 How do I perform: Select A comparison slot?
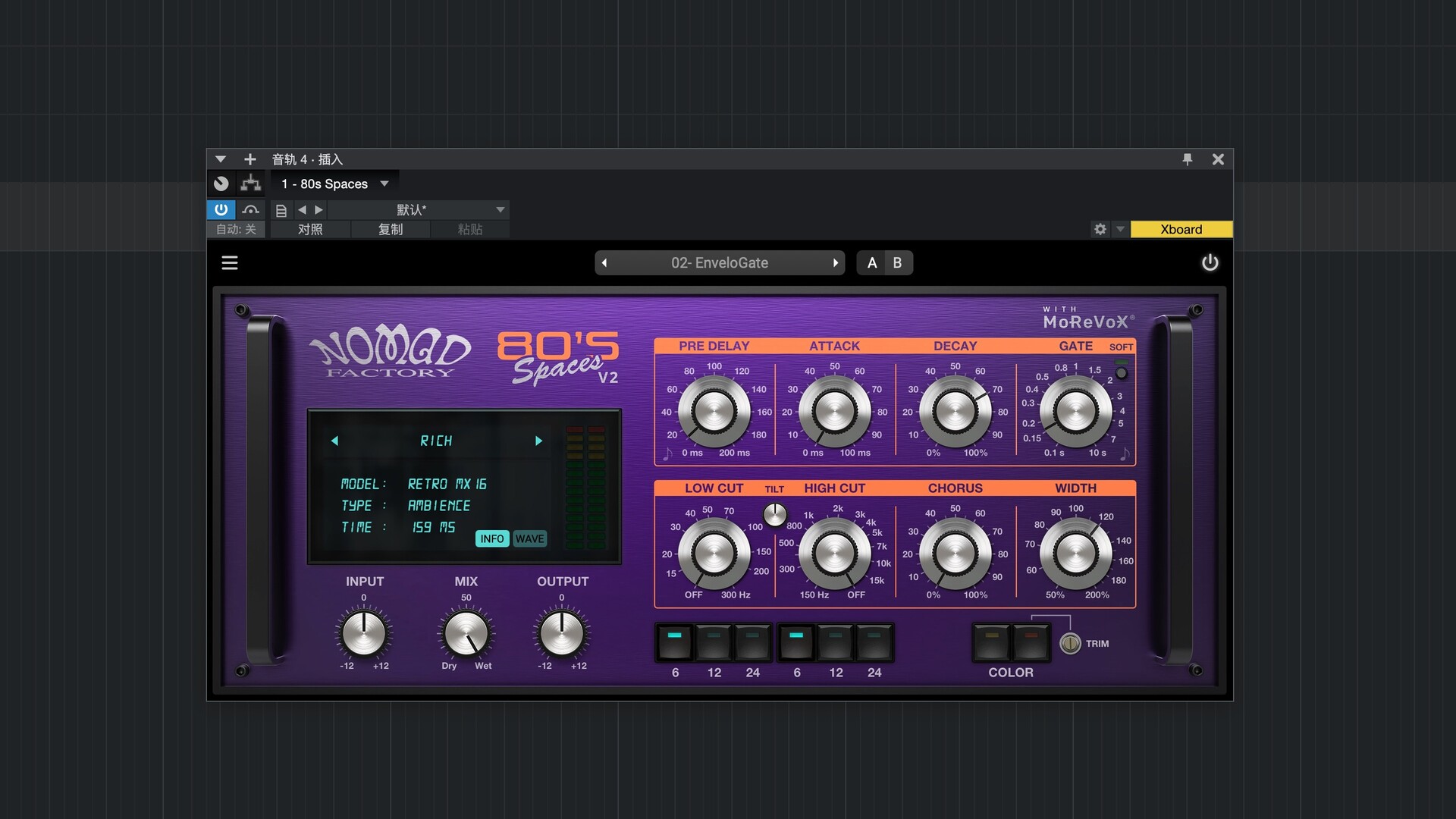point(872,262)
